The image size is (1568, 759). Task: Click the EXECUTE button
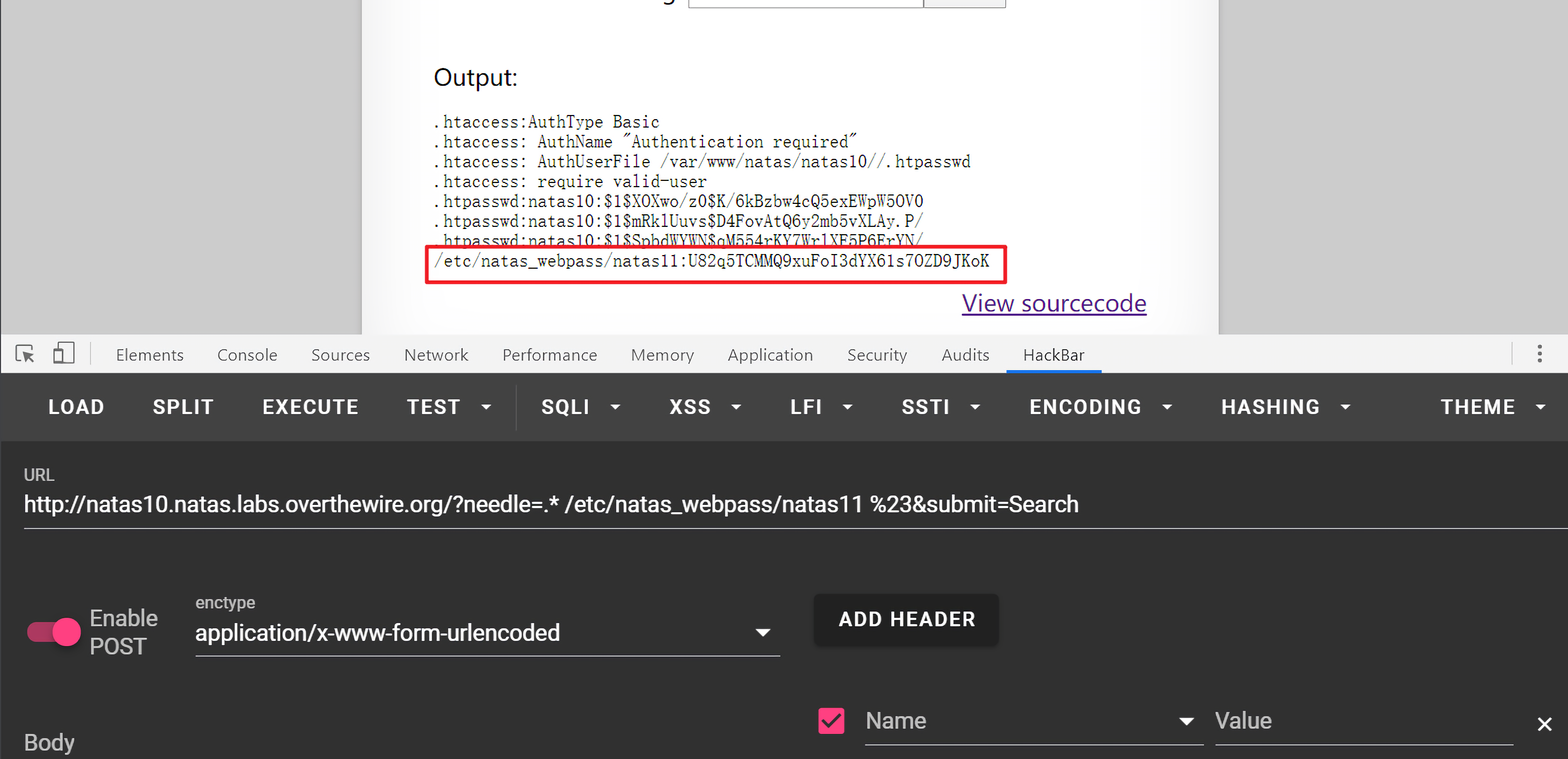(x=311, y=407)
